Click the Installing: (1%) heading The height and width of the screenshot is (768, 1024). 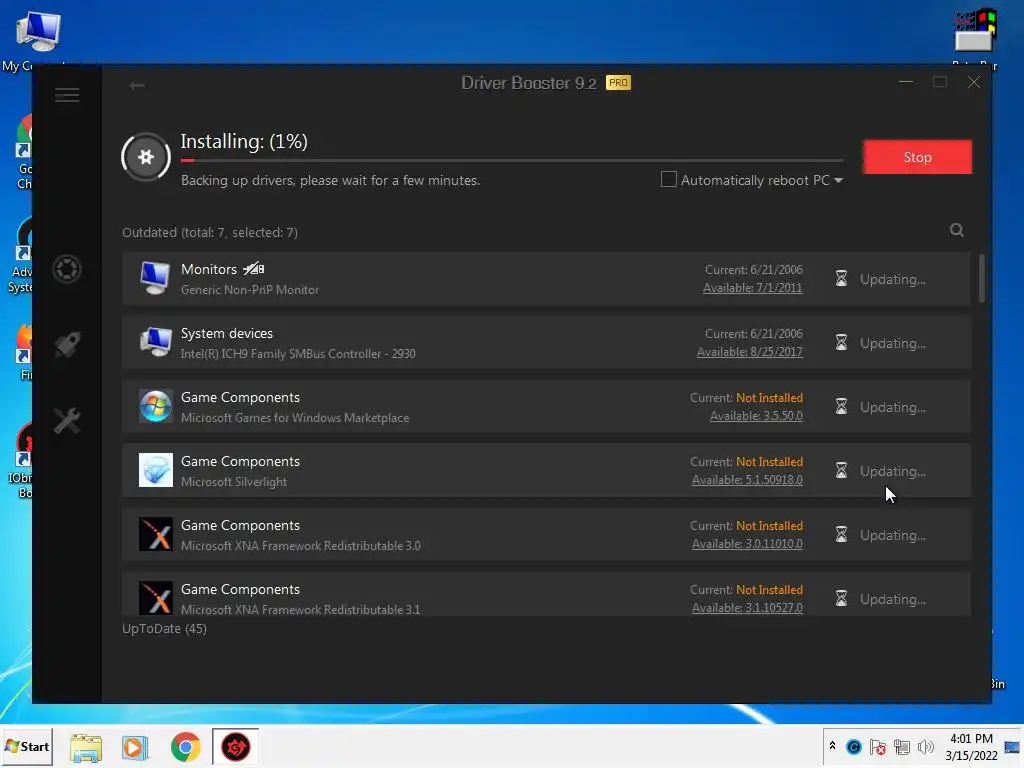click(x=244, y=141)
